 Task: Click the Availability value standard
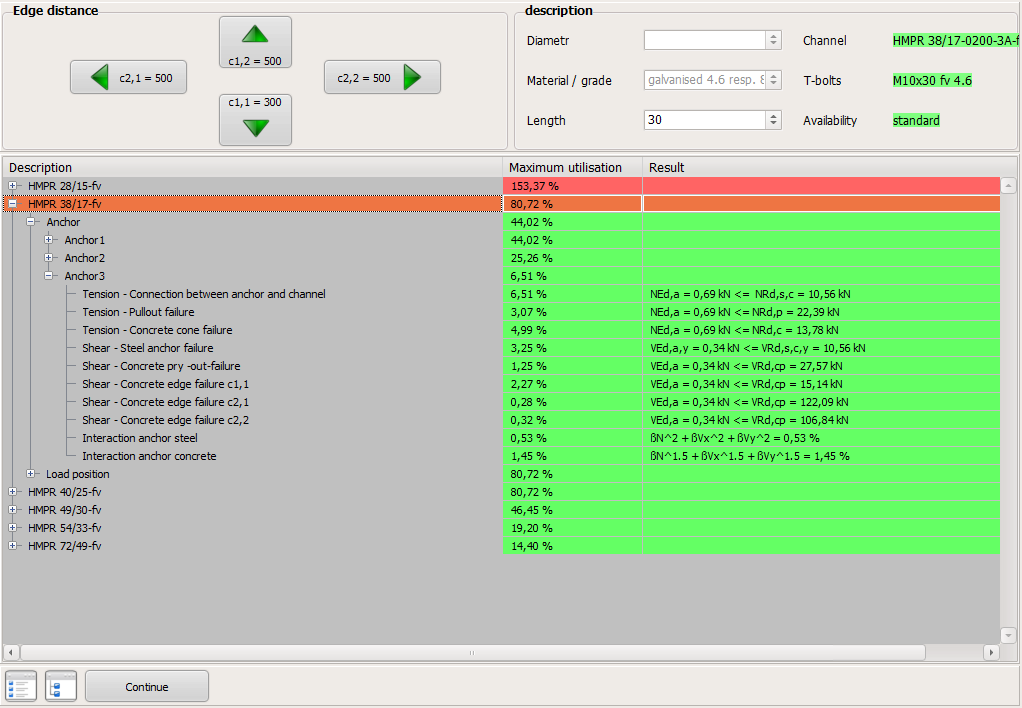tap(916, 120)
